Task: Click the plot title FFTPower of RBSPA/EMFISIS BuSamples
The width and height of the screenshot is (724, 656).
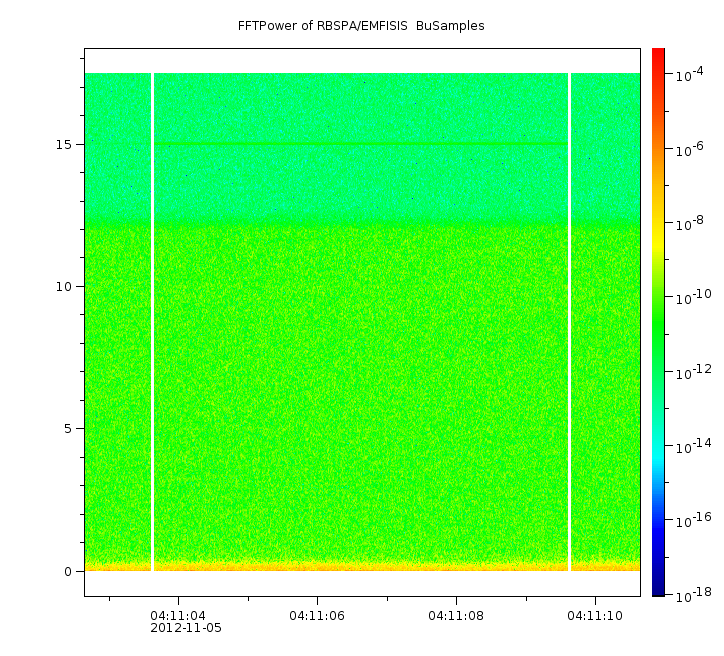Action: point(361,26)
